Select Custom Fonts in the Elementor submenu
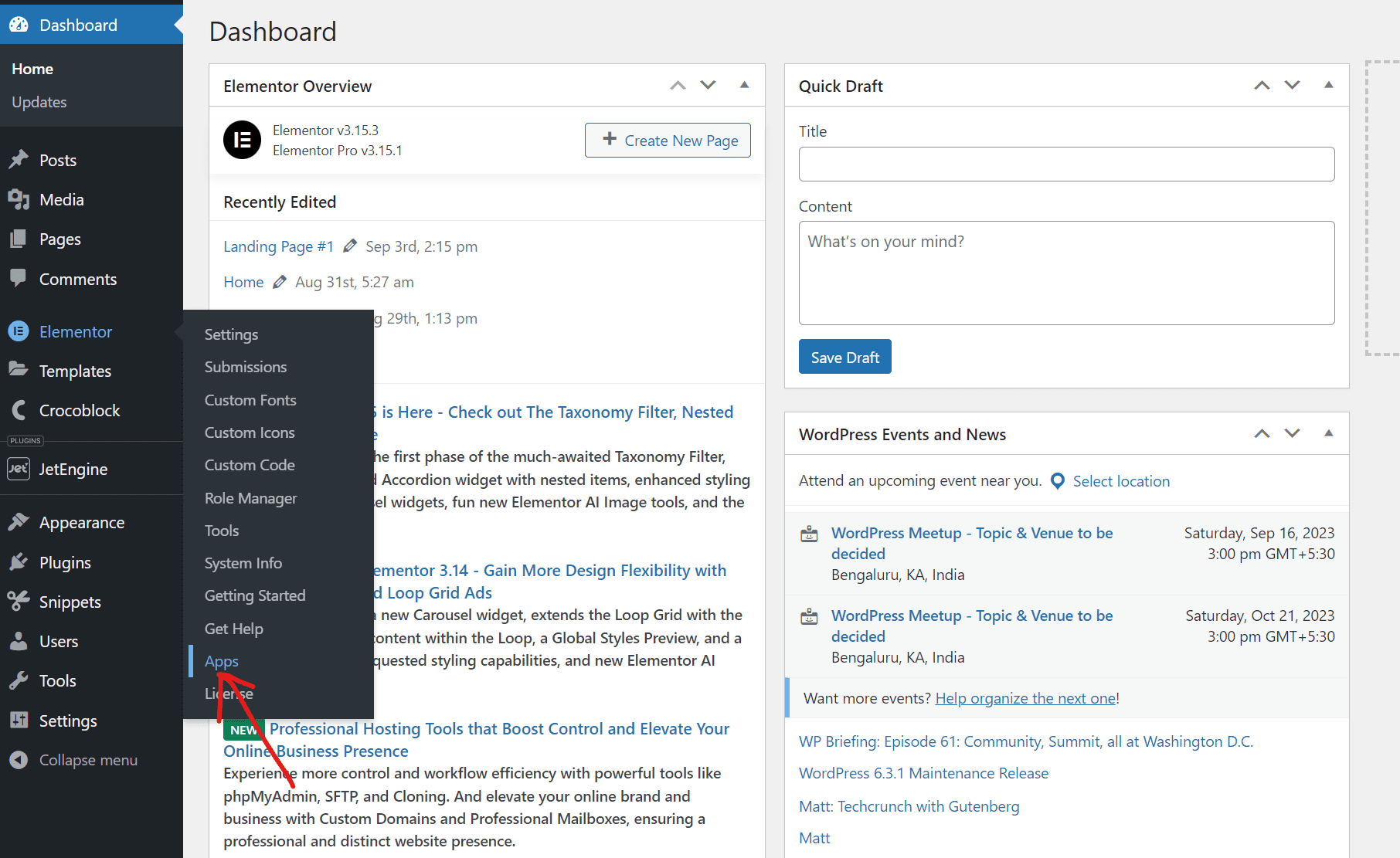 click(x=250, y=400)
